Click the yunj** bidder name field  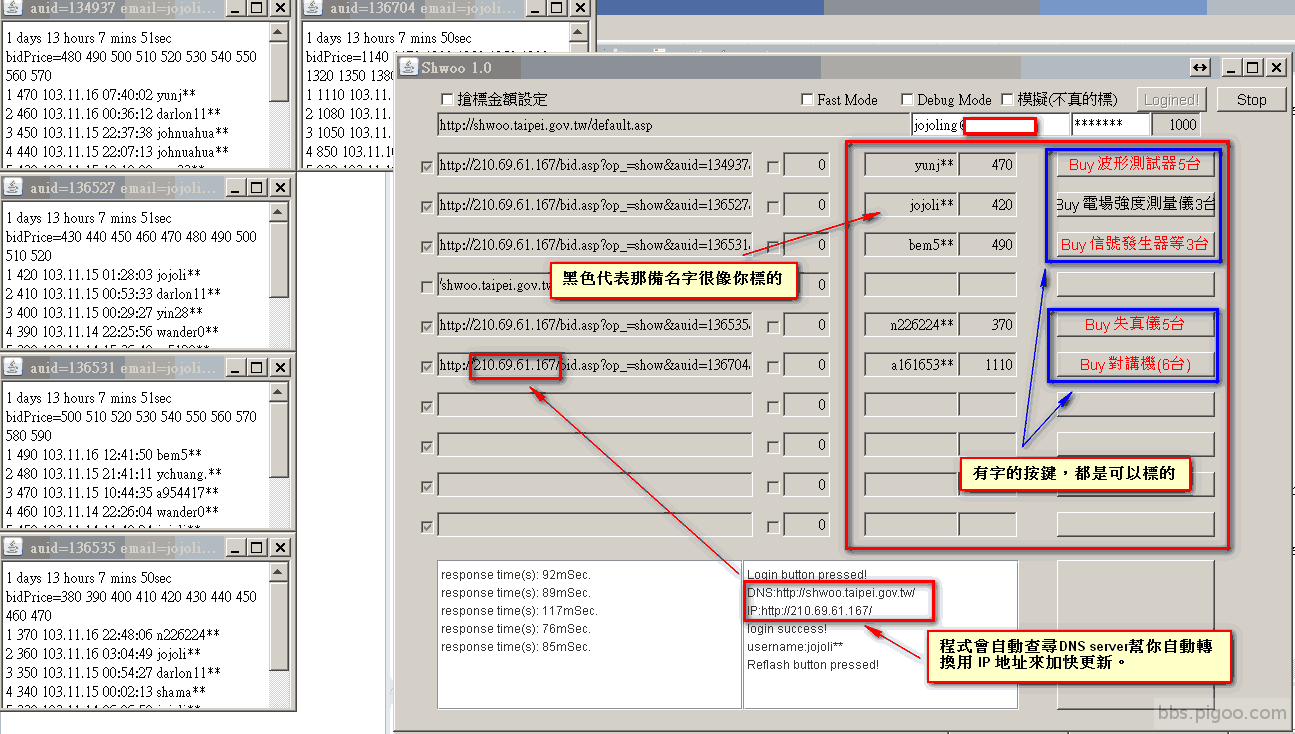coord(911,165)
